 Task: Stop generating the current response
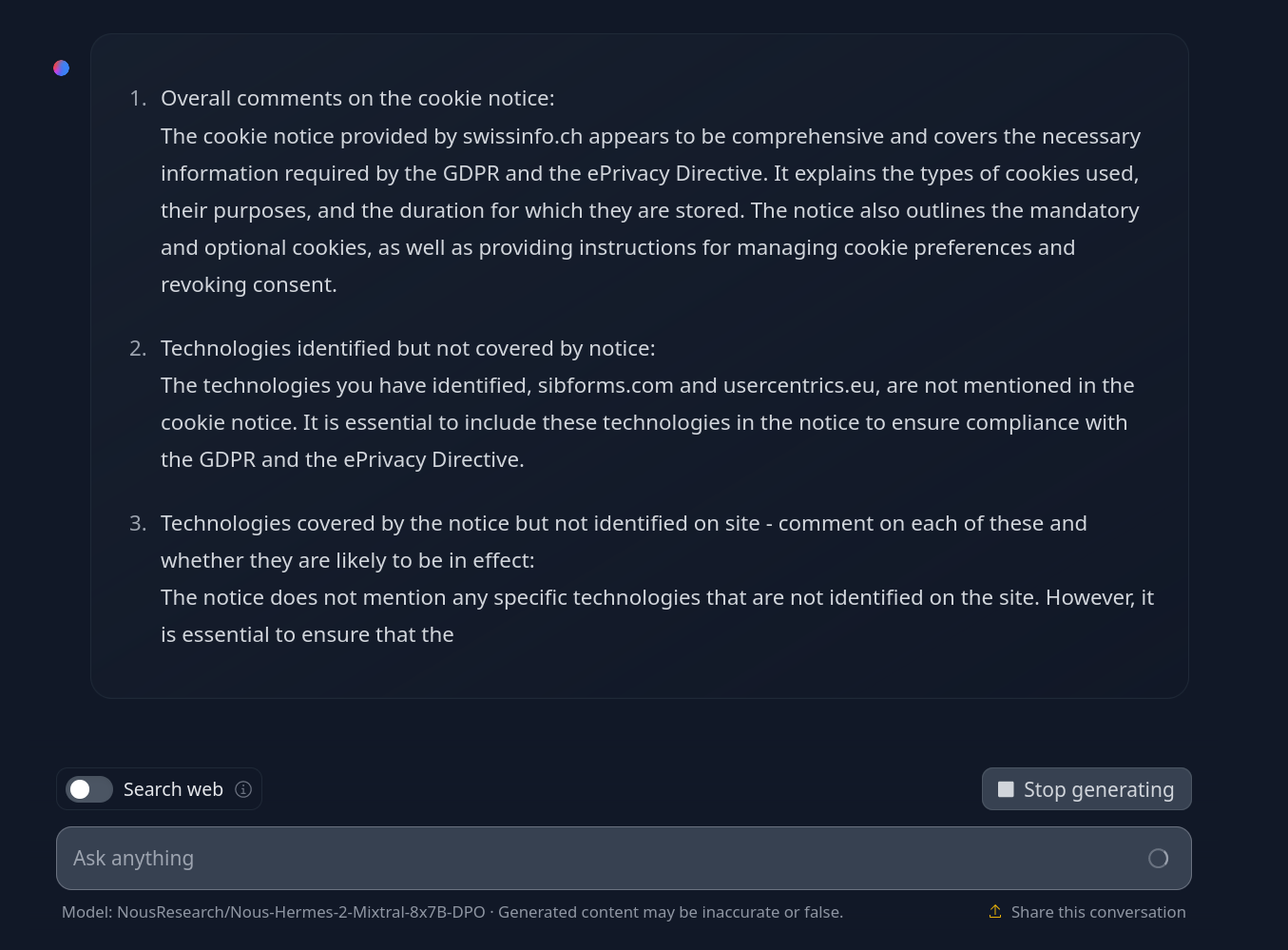pyautogui.click(x=1086, y=789)
